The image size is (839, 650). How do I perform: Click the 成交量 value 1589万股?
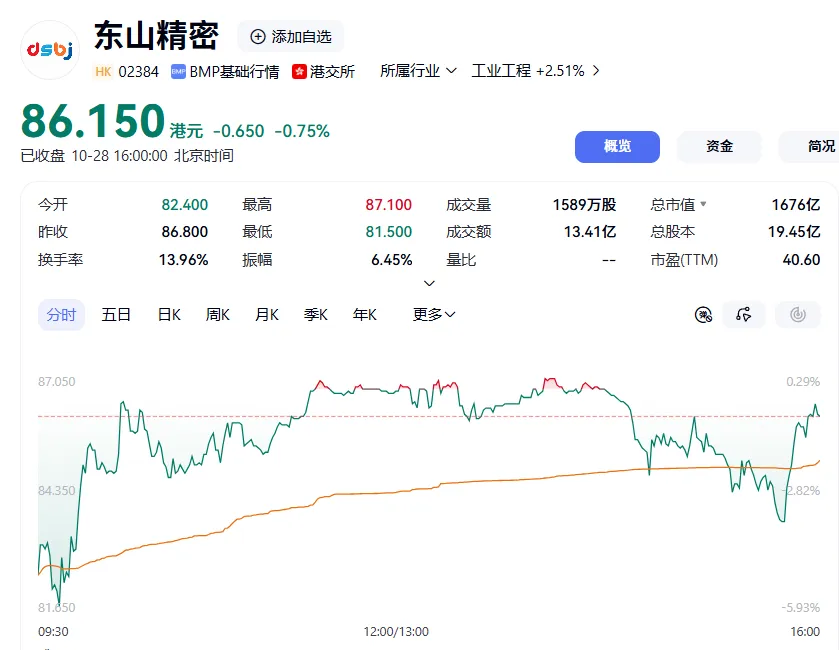pos(584,204)
